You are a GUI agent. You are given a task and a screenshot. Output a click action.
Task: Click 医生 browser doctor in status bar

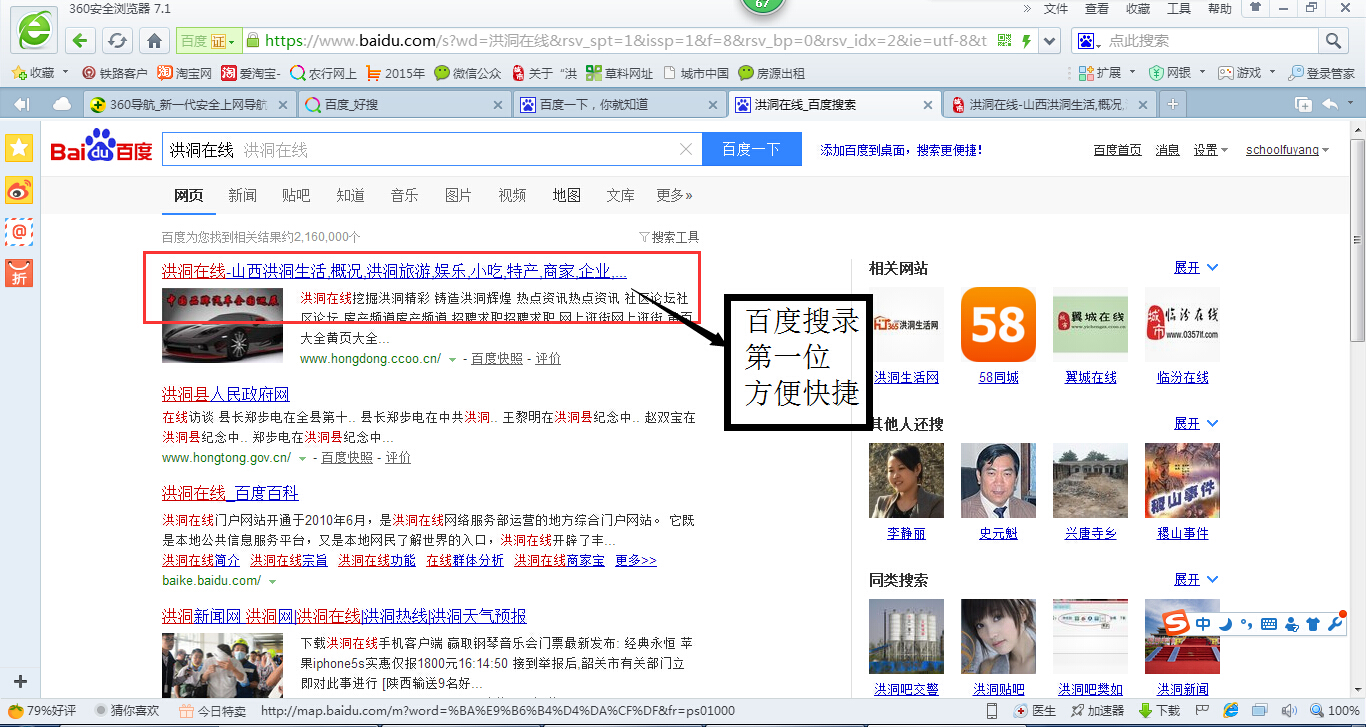1035,711
